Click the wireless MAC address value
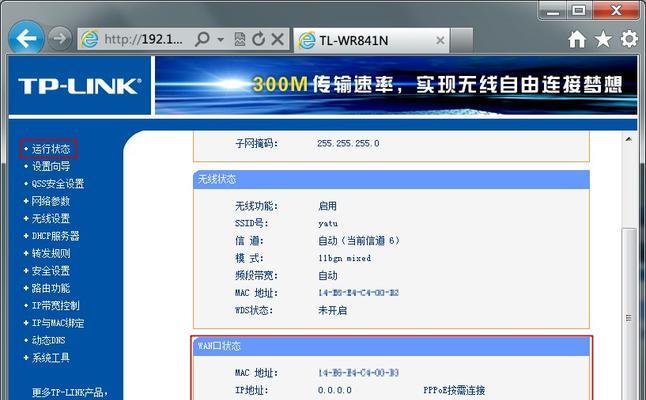This screenshot has width=646, height=400. pyautogui.click(x=358, y=293)
